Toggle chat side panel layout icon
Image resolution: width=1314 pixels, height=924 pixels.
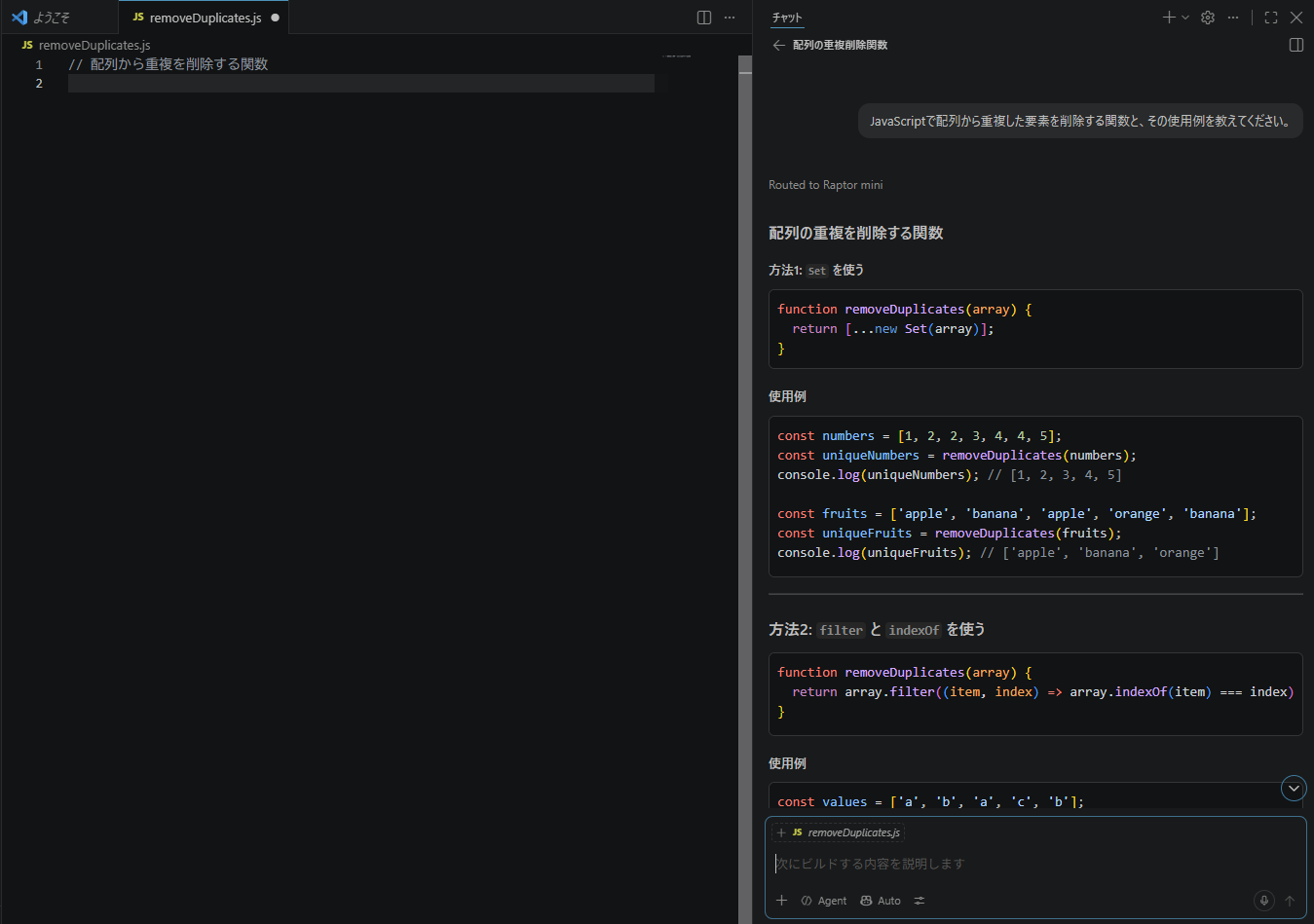[1296, 45]
